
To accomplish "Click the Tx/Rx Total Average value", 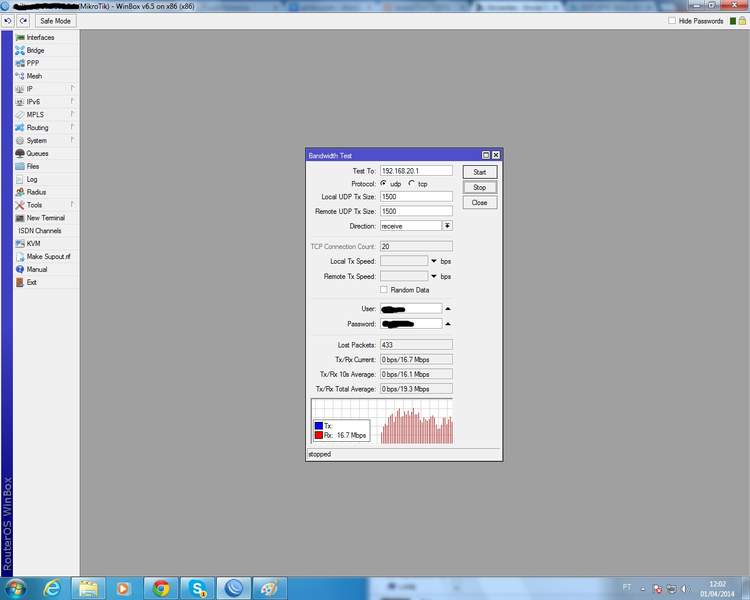I will pos(416,389).
